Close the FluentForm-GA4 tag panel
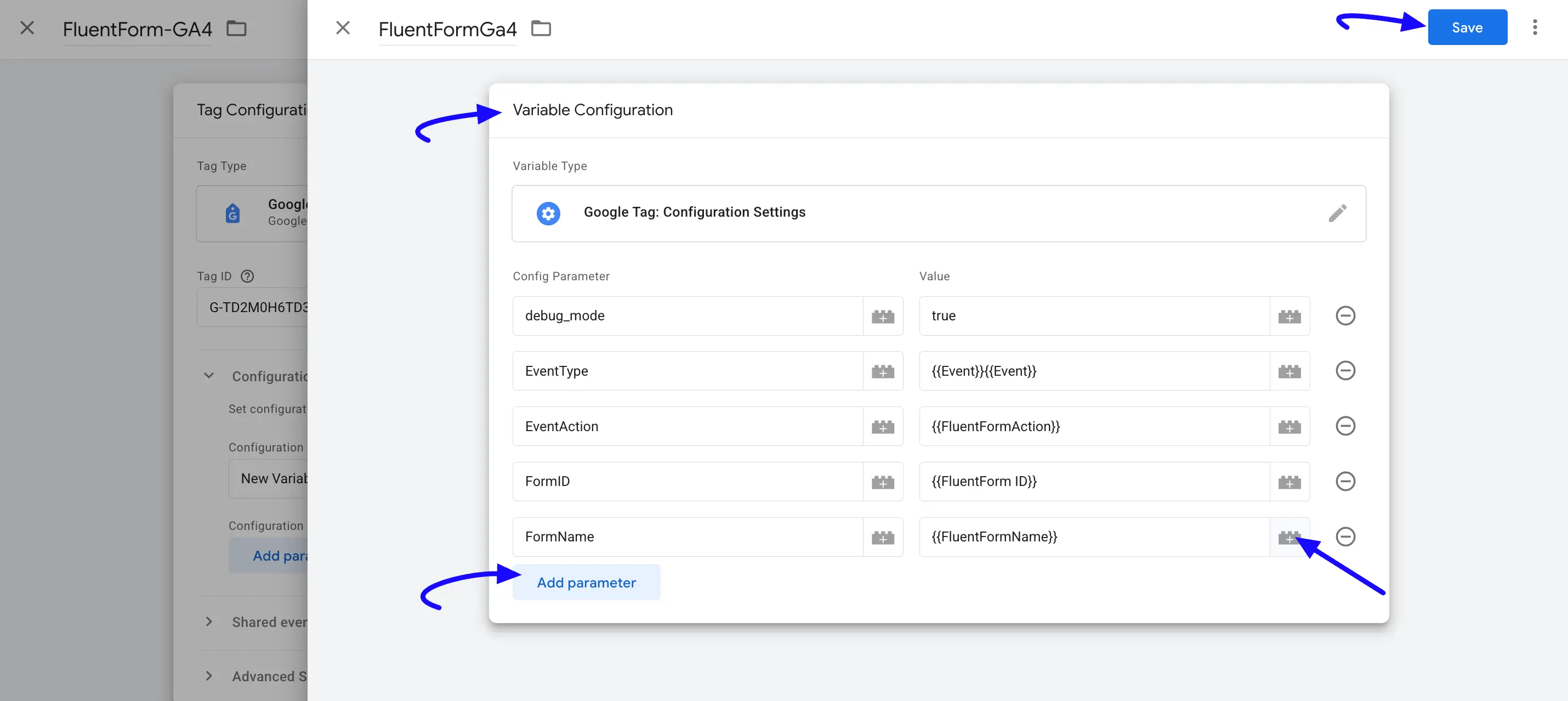This screenshot has height=701, width=1568. [27, 27]
